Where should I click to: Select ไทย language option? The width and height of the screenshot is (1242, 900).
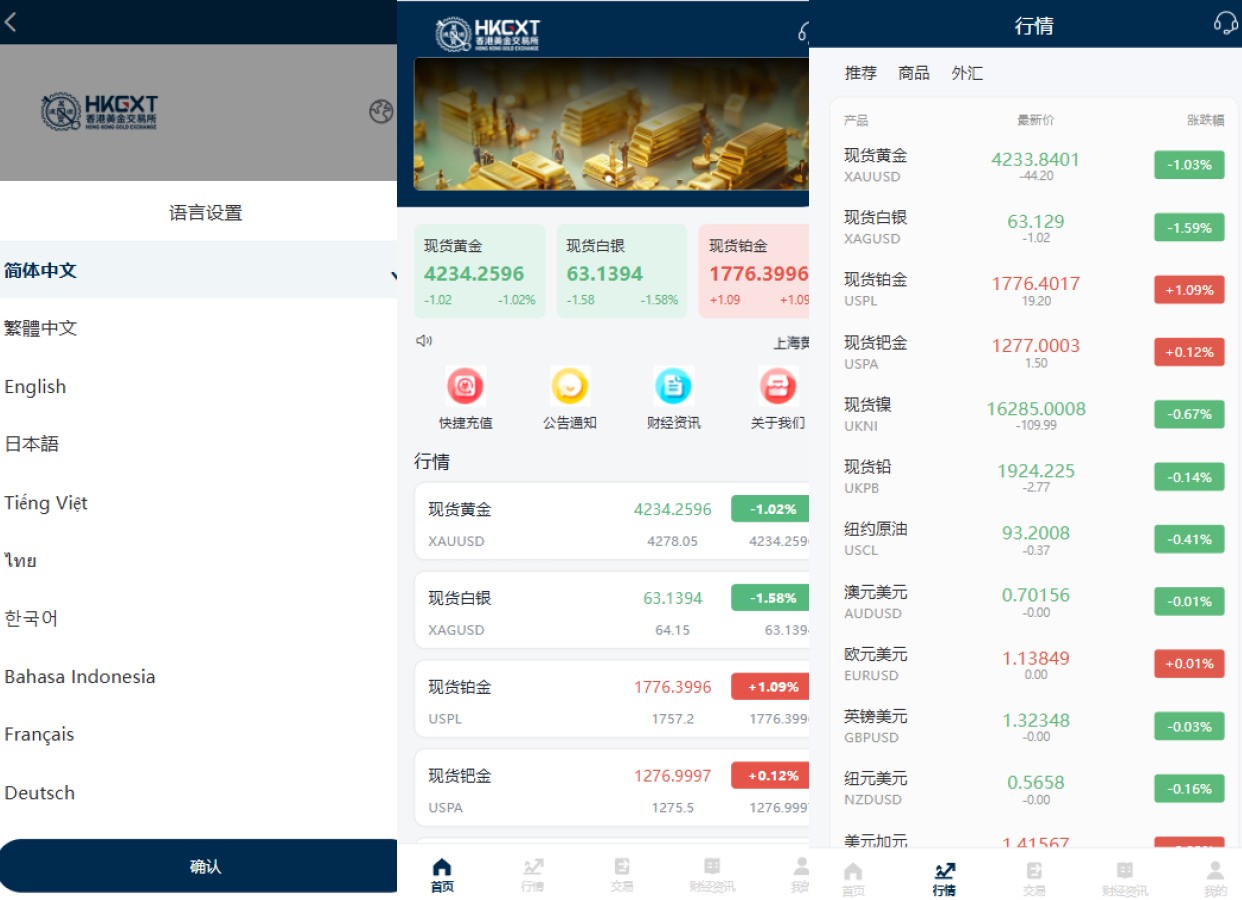click(x=199, y=560)
